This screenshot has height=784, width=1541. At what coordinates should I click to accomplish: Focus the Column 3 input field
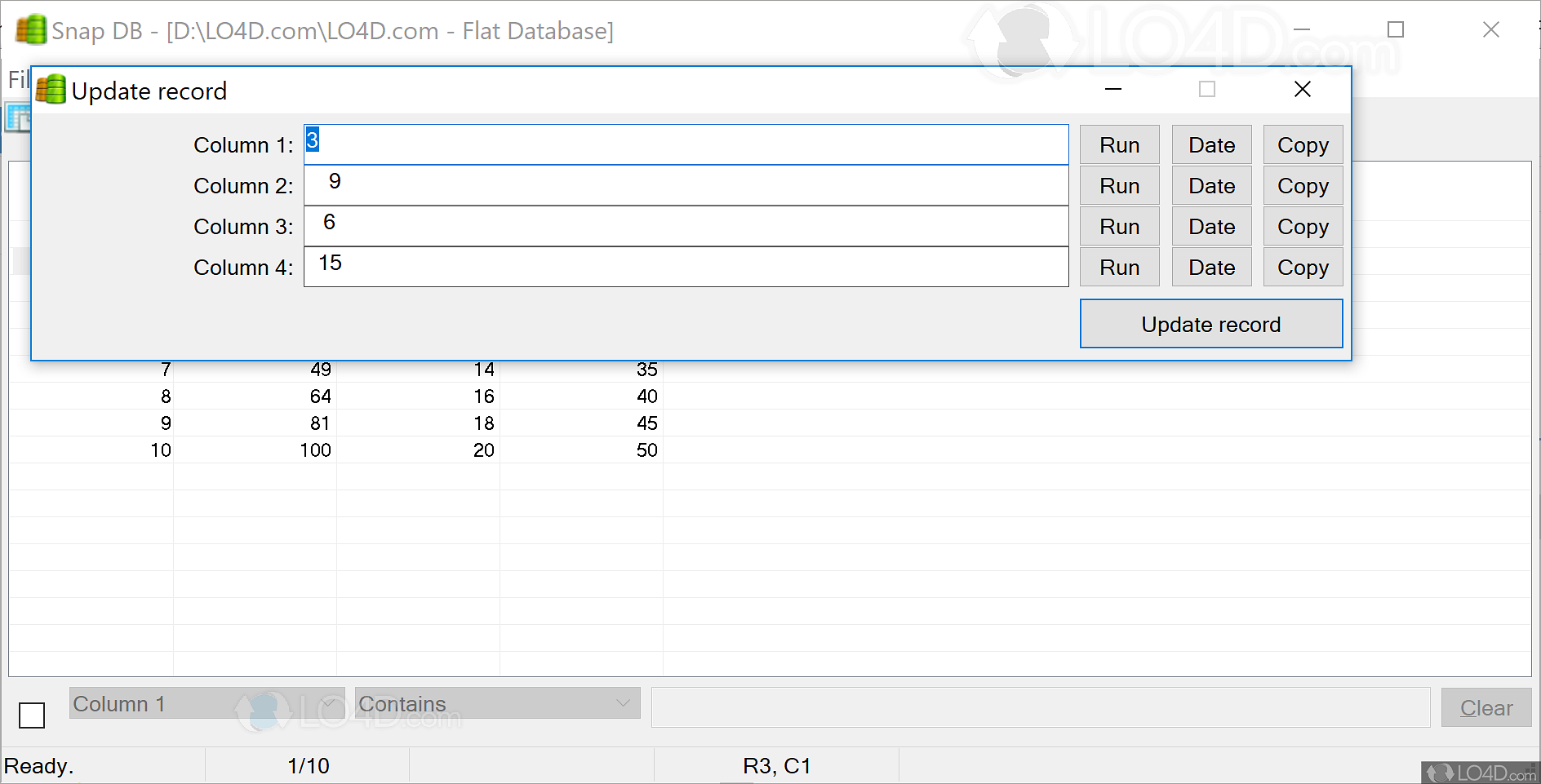[686, 226]
